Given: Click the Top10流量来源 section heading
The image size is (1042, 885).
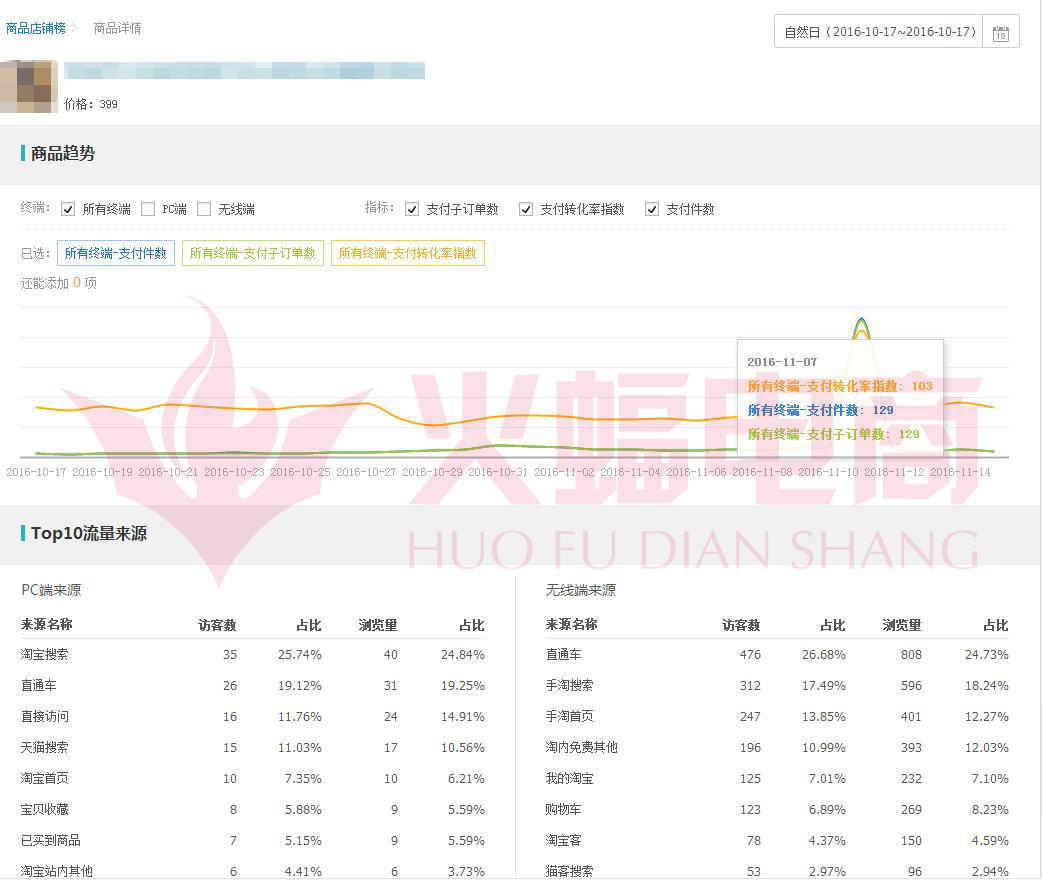Looking at the screenshot, I should [88, 534].
